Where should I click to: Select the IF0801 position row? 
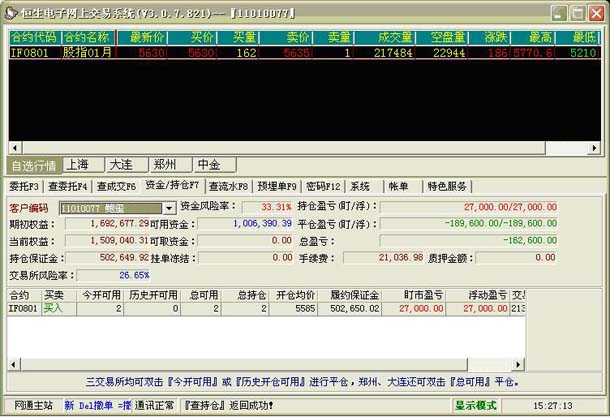pos(266,308)
